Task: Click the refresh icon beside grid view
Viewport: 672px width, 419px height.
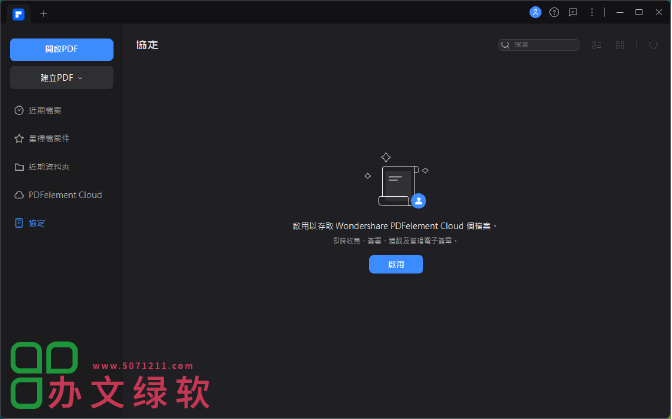Action: (x=653, y=45)
